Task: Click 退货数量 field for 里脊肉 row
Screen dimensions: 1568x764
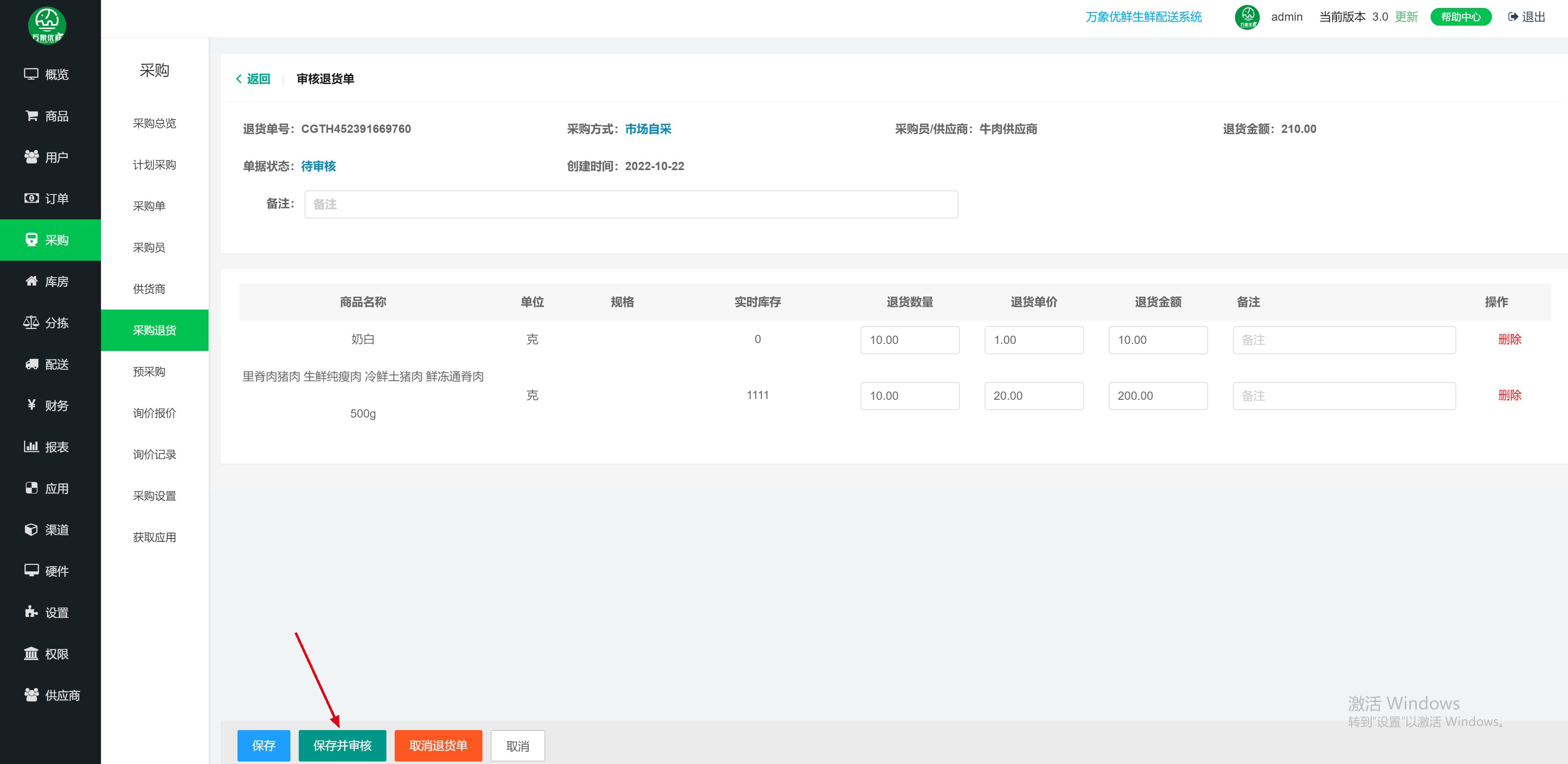Action: pos(909,396)
